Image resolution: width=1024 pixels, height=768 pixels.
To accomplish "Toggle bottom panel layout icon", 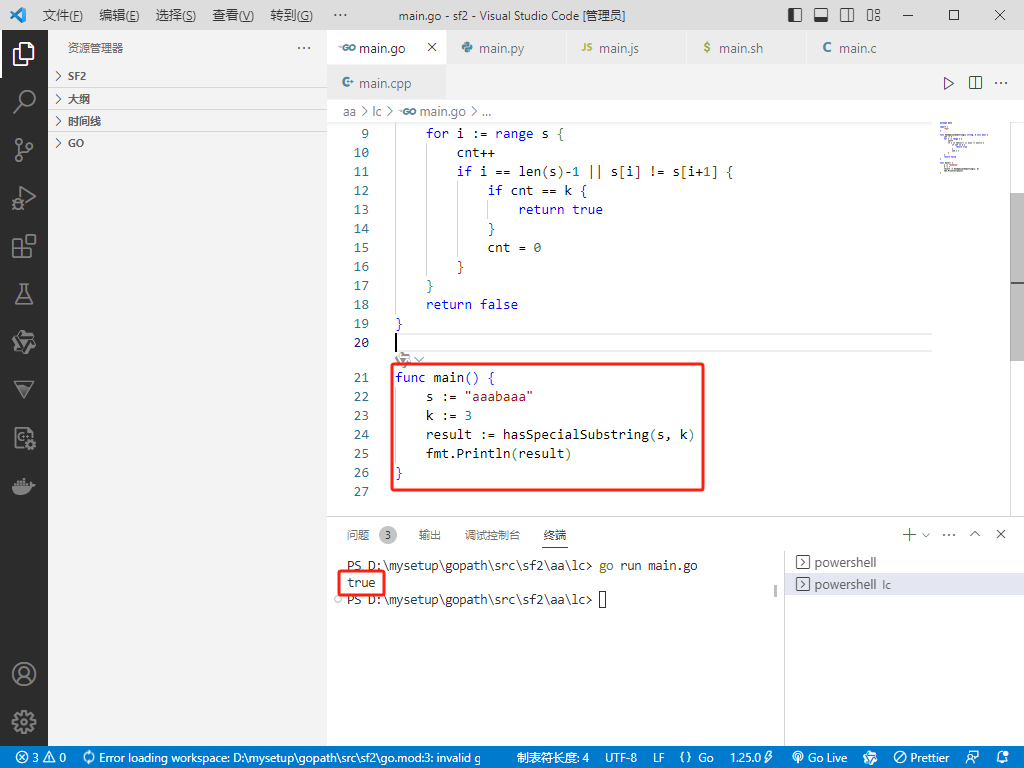I will click(x=821, y=15).
